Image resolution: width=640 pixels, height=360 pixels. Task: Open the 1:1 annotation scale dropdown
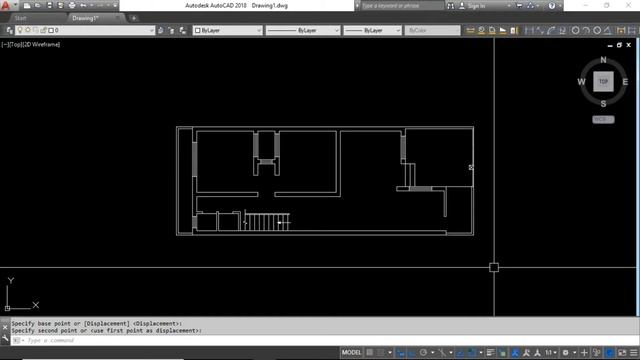pos(551,352)
